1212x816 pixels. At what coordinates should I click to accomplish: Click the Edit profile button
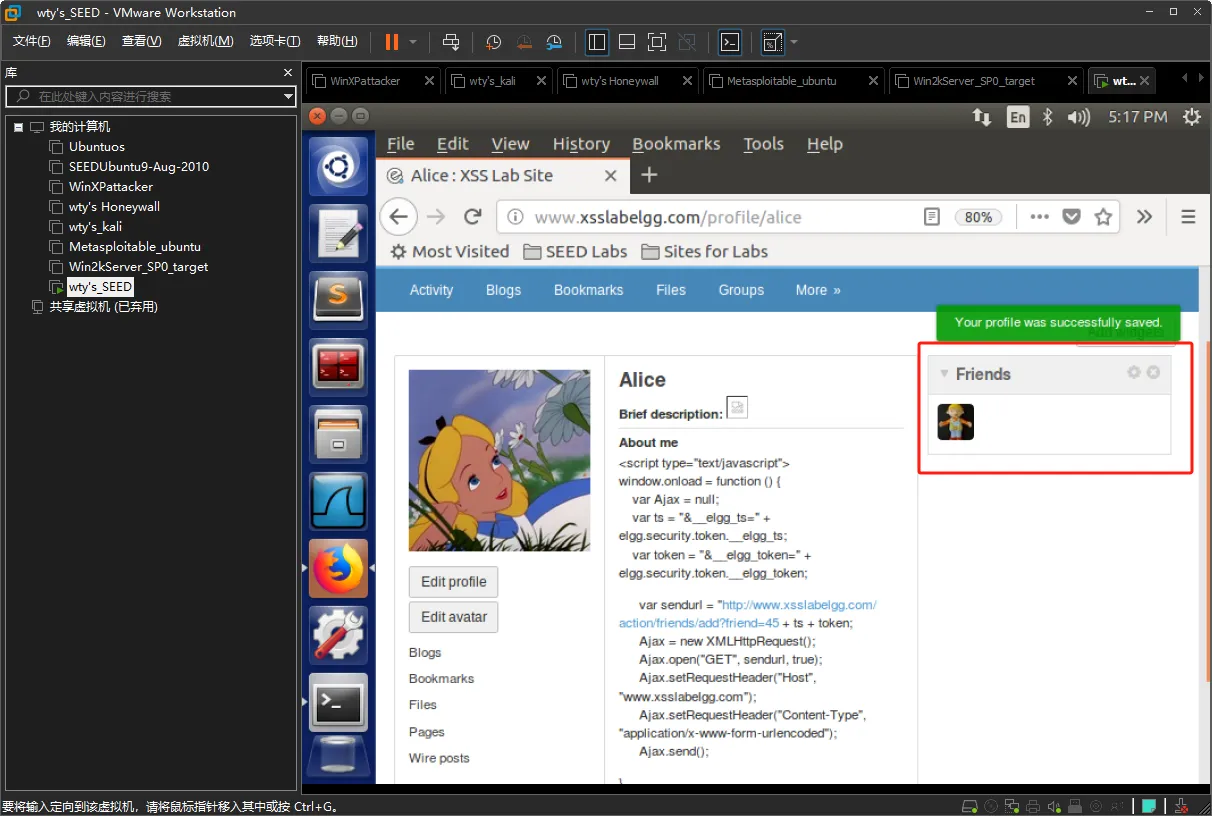pyautogui.click(x=453, y=582)
